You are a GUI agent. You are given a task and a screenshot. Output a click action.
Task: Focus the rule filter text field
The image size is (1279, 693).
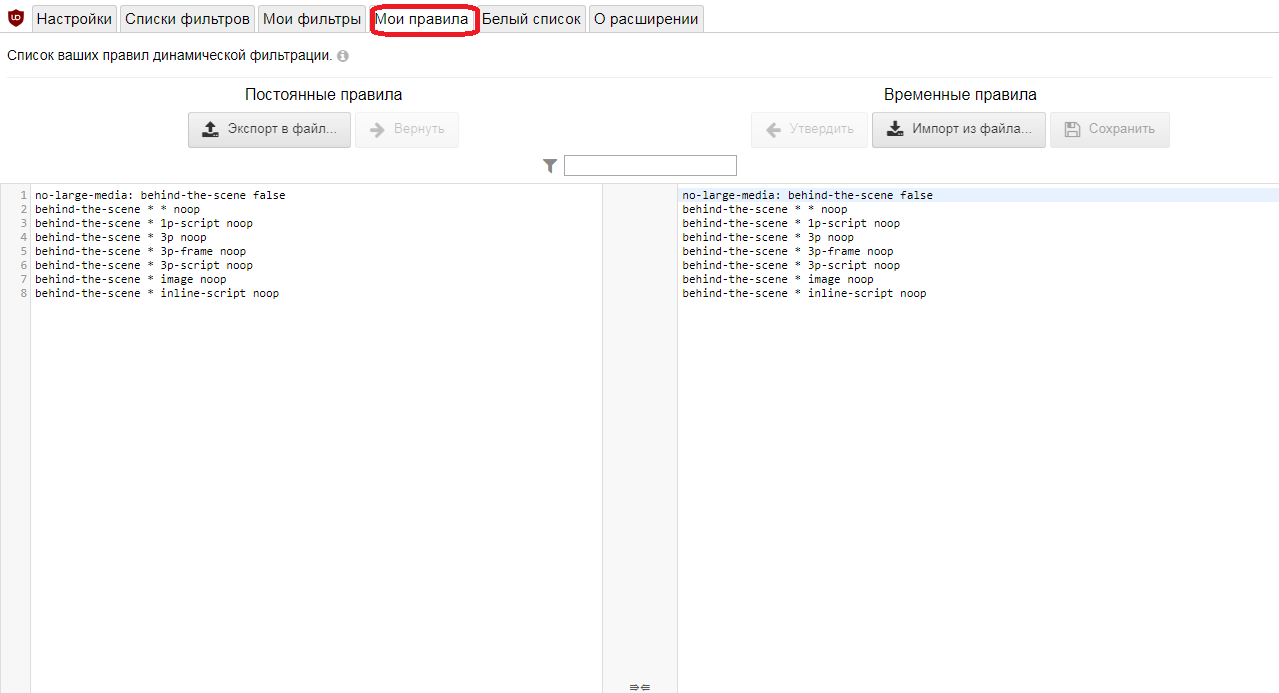[650, 166]
